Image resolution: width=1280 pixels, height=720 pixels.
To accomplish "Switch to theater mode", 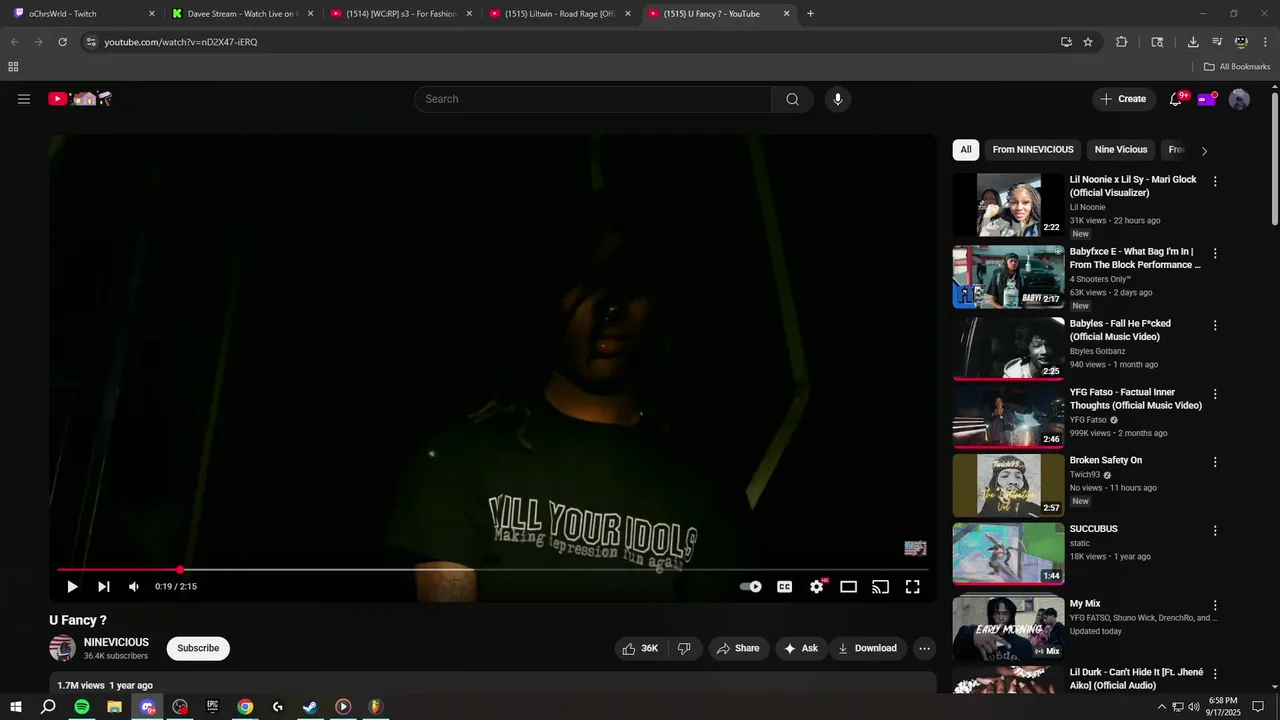I will point(849,587).
